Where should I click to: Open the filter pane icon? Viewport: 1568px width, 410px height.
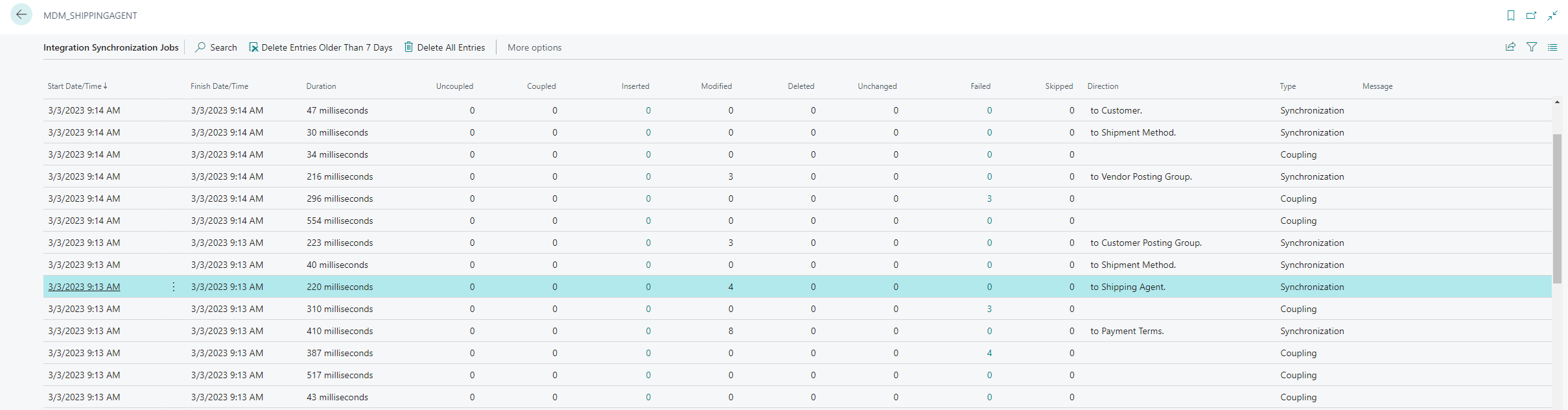tap(1532, 47)
